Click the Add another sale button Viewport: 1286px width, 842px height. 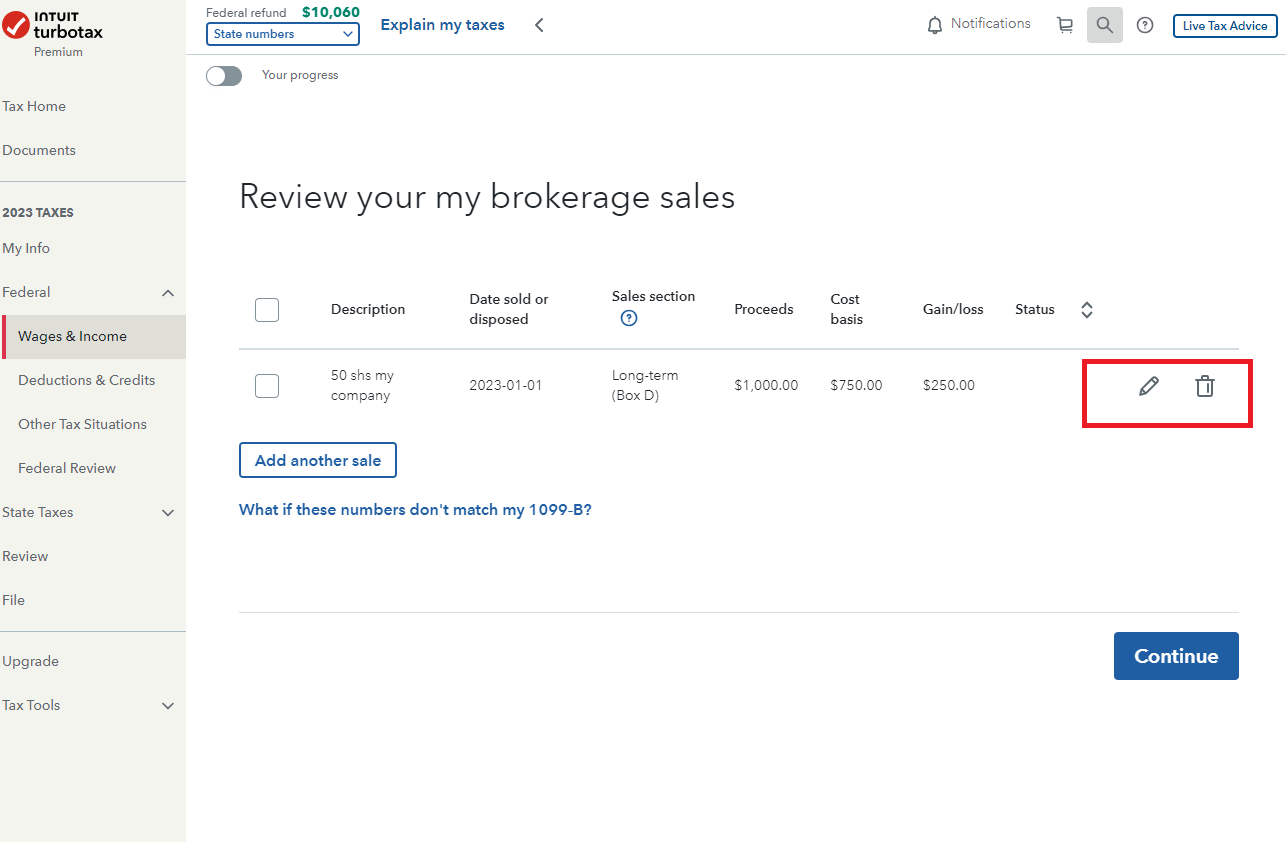tap(318, 461)
